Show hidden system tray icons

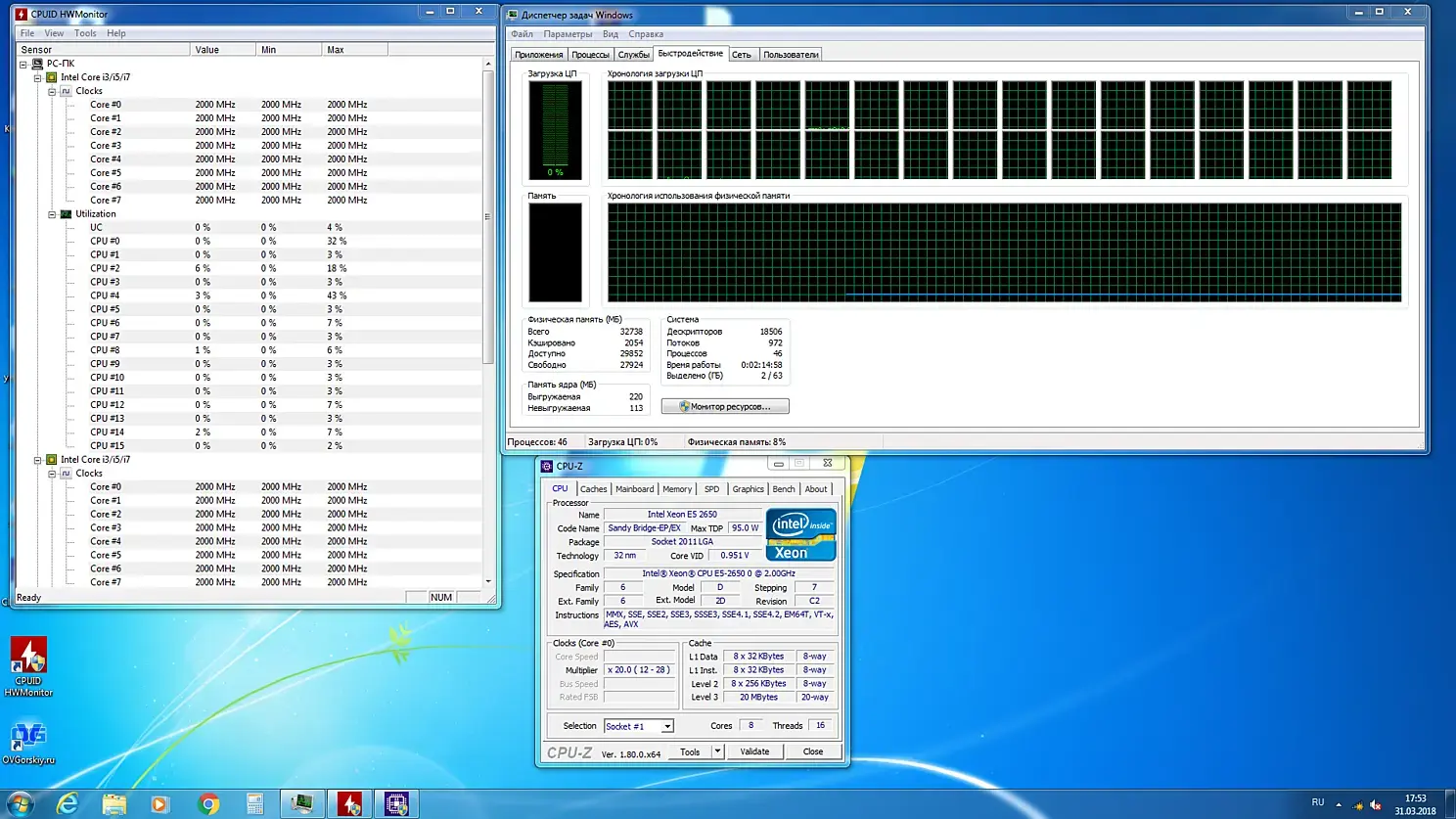1339,804
